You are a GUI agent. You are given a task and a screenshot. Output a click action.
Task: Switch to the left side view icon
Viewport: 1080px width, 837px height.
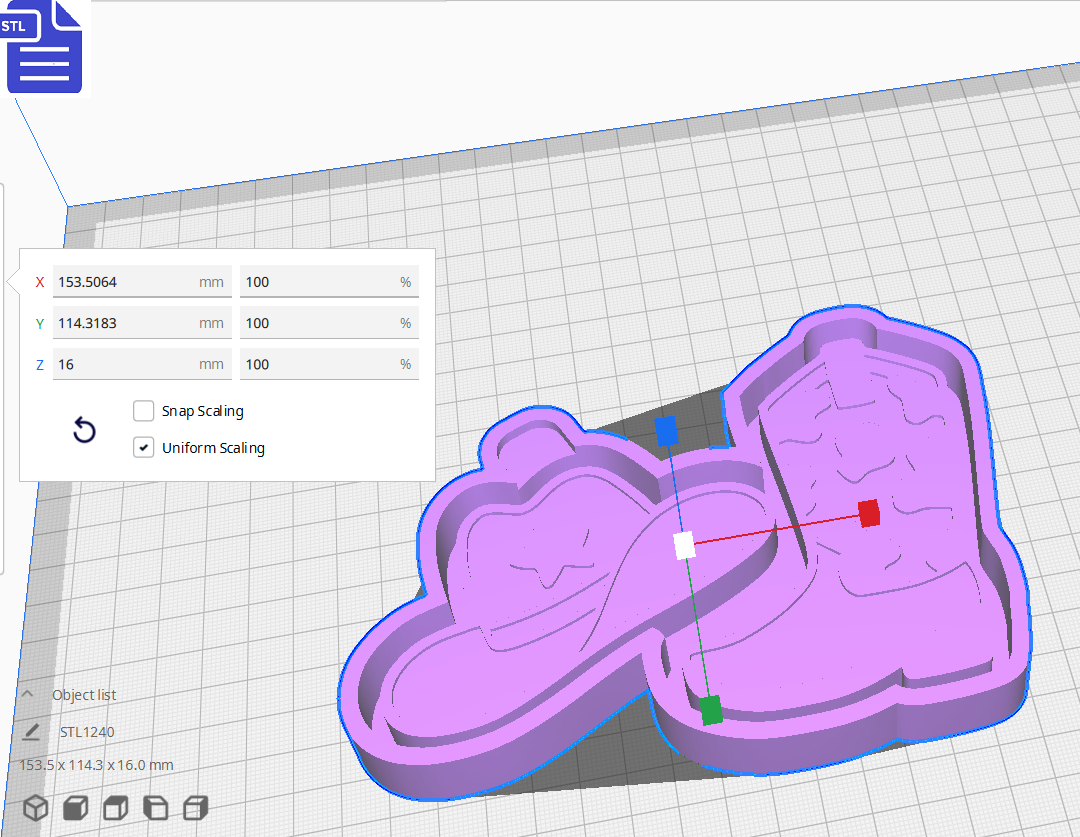pyautogui.click(x=155, y=807)
